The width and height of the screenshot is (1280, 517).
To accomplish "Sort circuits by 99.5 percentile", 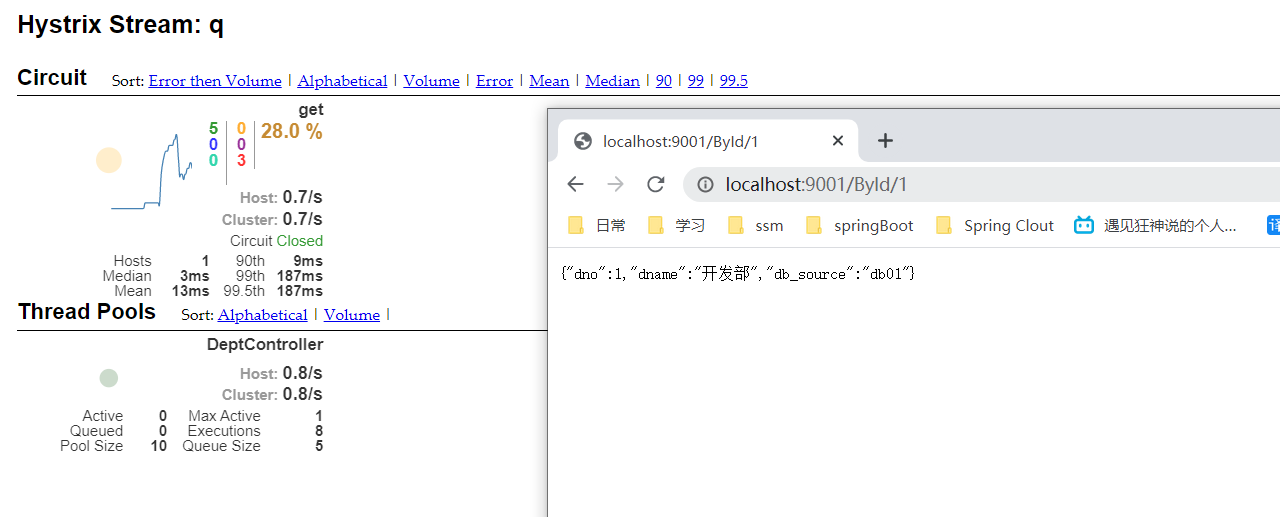I will [734, 81].
